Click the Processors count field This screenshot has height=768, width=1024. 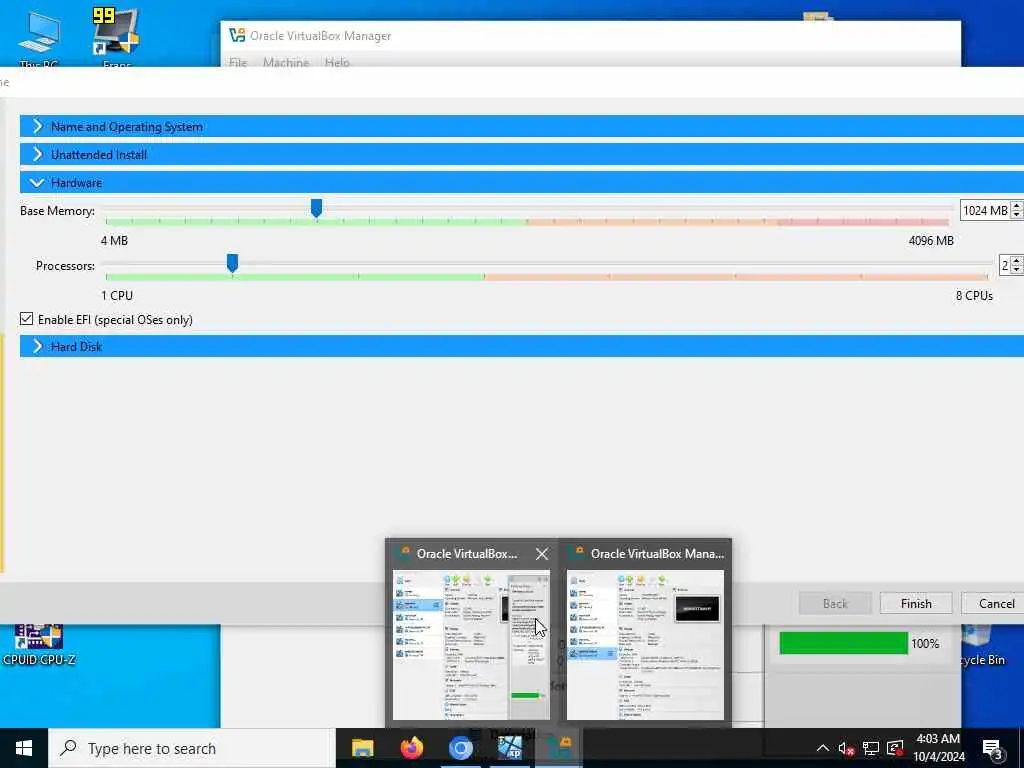coord(1004,265)
